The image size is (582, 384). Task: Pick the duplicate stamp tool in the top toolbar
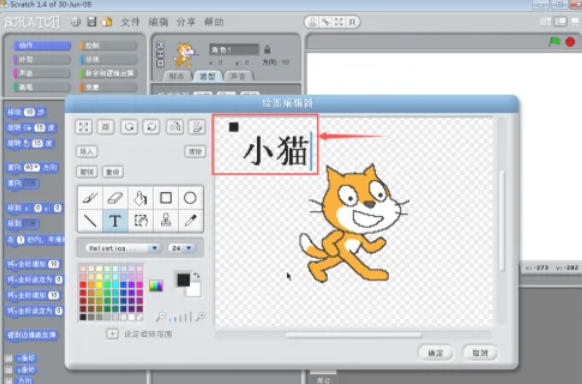click(x=313, y=22)
